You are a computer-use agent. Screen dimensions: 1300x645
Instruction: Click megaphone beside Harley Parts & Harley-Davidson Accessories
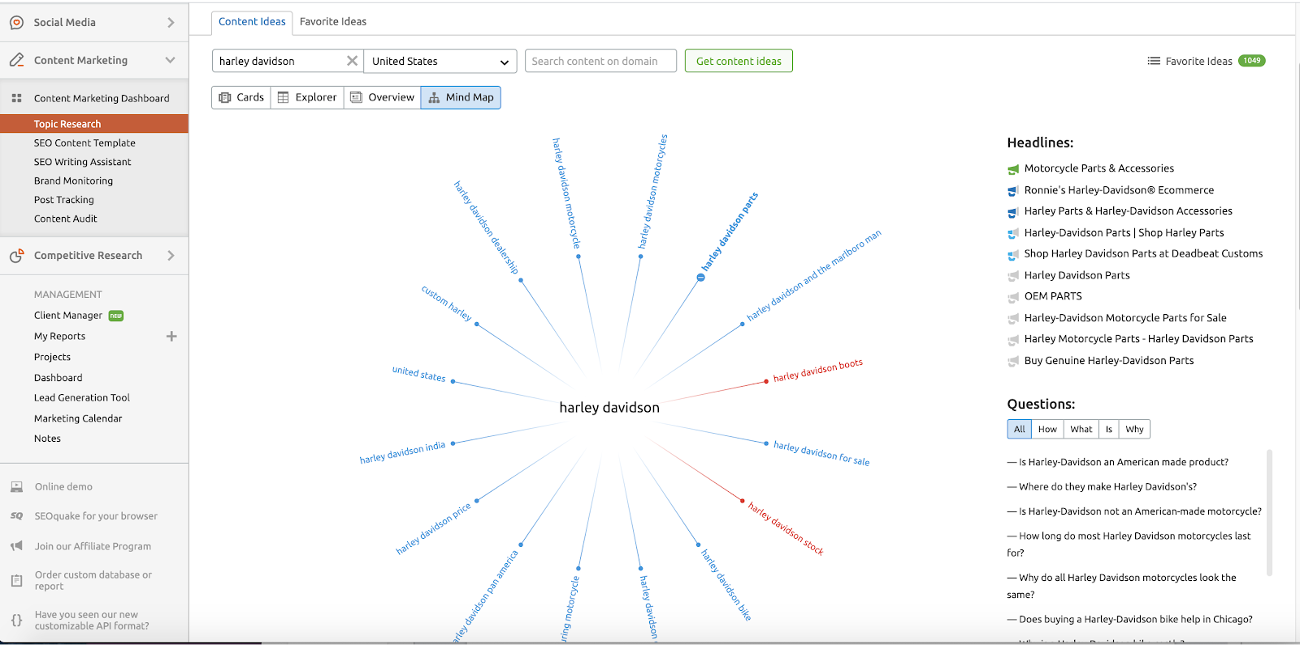tap(1013, 212)
